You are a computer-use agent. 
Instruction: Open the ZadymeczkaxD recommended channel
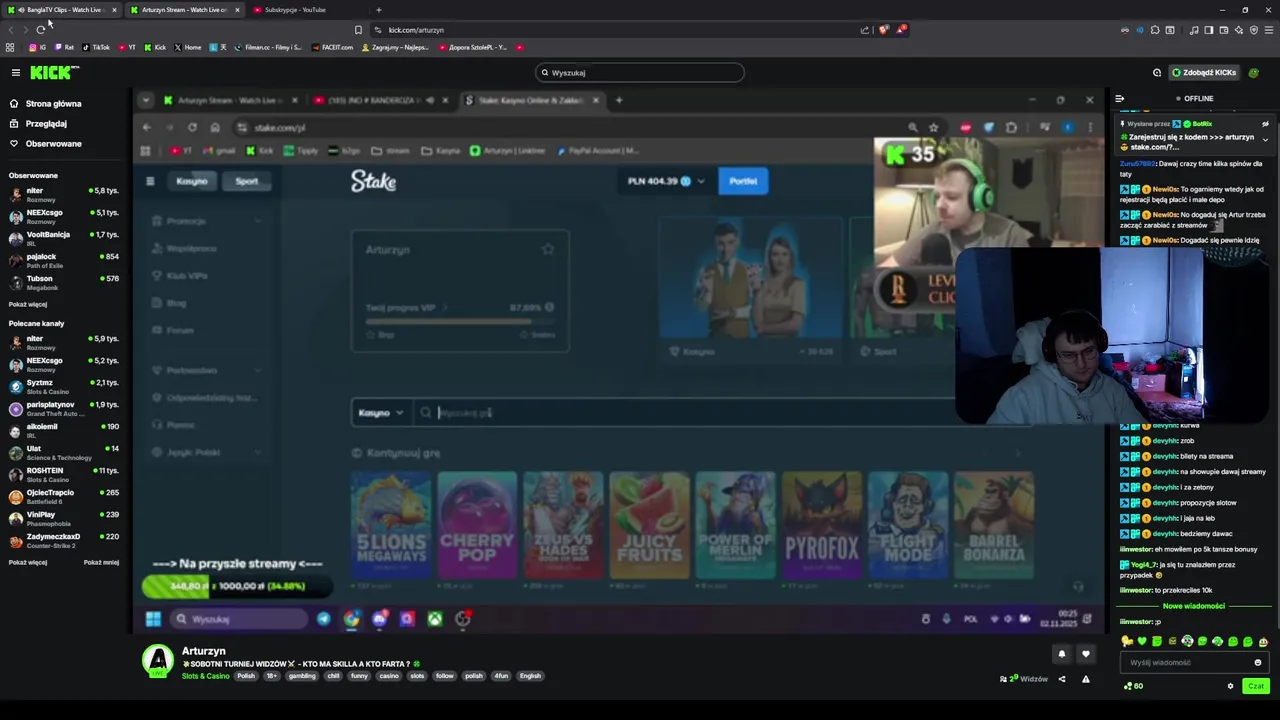(63, 540)
